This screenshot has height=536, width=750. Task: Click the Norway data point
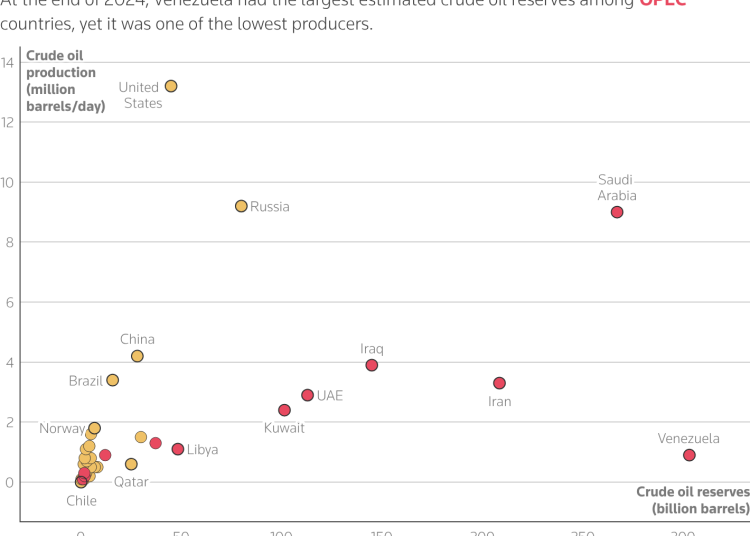coord(94,428)
